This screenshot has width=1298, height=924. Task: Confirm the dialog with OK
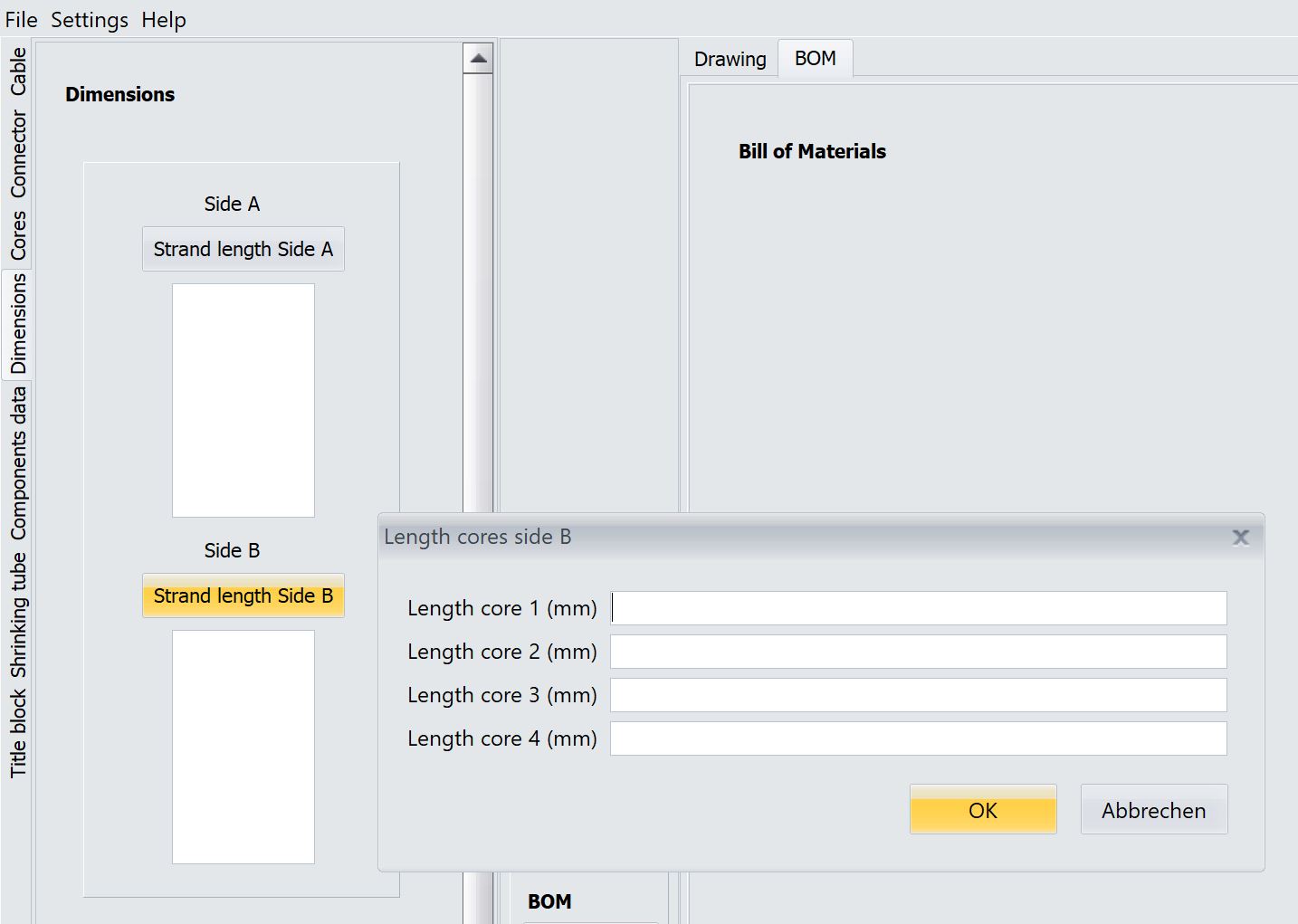point(982,810)
